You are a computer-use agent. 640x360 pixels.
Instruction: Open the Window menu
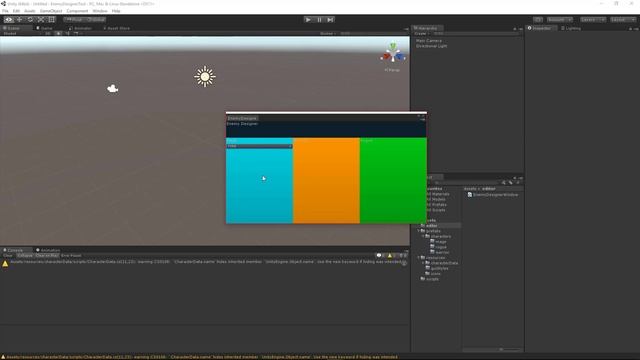tap(100, 11)
